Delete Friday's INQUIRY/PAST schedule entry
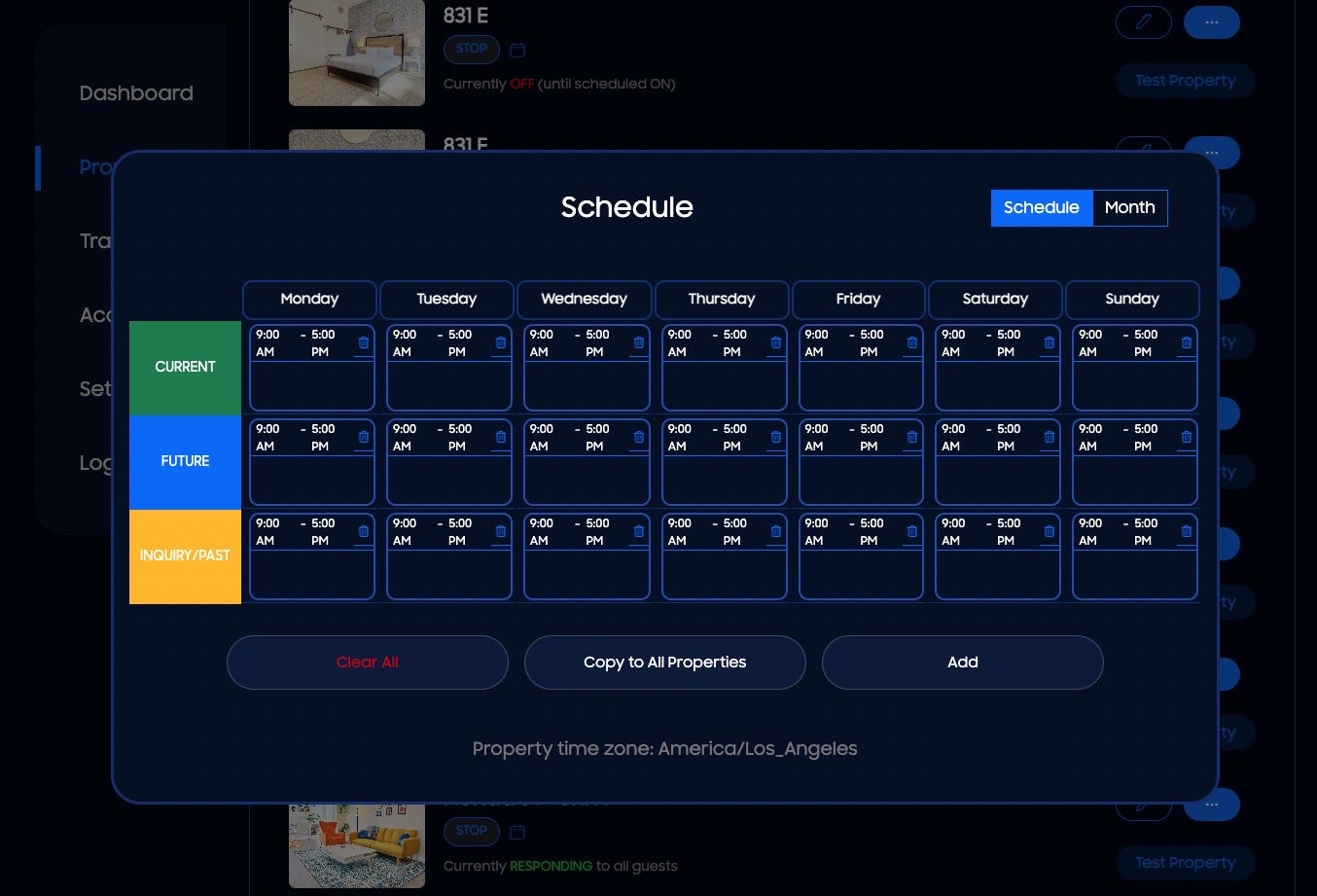The height and width of the screenshot is (896, 1317). tap(911, 531)
